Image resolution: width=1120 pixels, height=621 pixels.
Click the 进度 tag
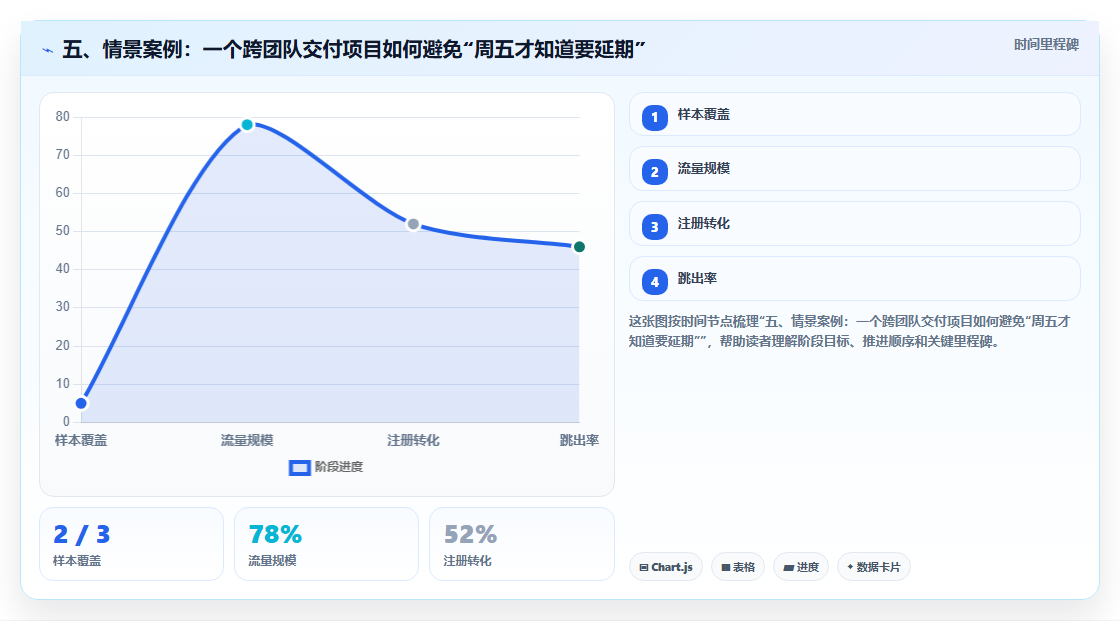(x=801, y=567)
